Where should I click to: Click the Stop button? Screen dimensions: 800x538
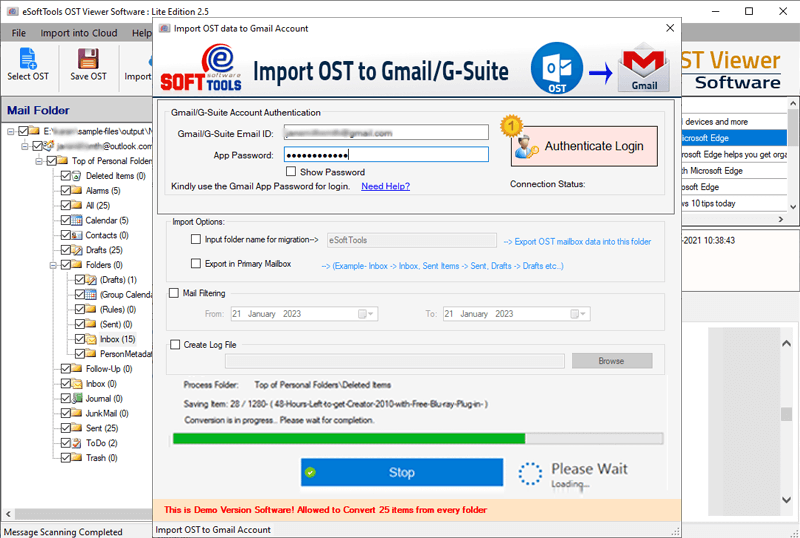click(402, 472)
